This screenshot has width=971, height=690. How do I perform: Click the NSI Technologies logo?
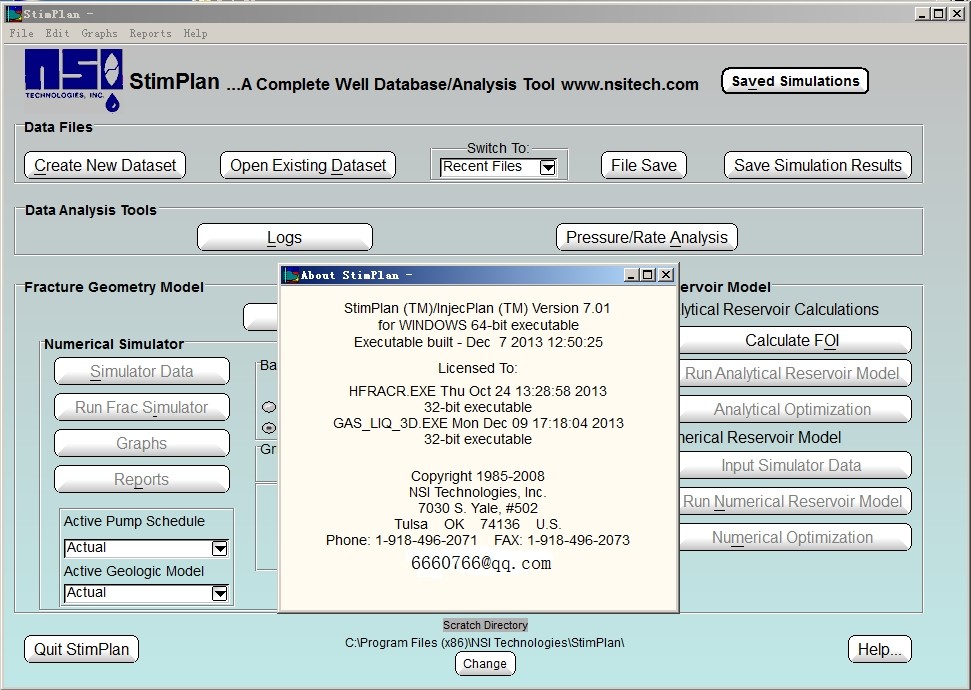click(x=74, y=81)
